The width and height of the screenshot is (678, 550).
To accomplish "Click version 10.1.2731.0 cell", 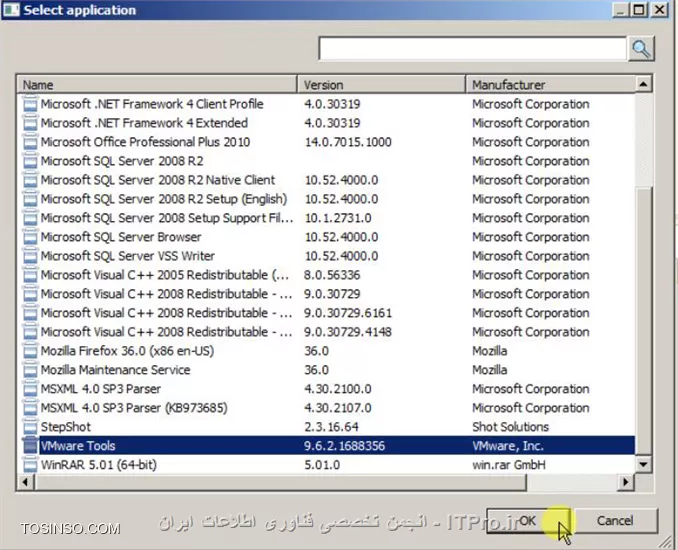I will coord(338,218).
